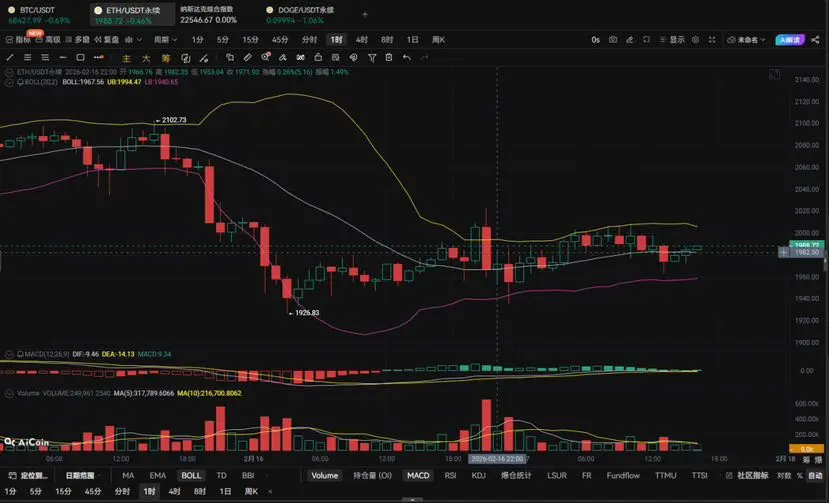Click the 主 main-force indicator icon
829x503 pixels.
pos(126,58)
